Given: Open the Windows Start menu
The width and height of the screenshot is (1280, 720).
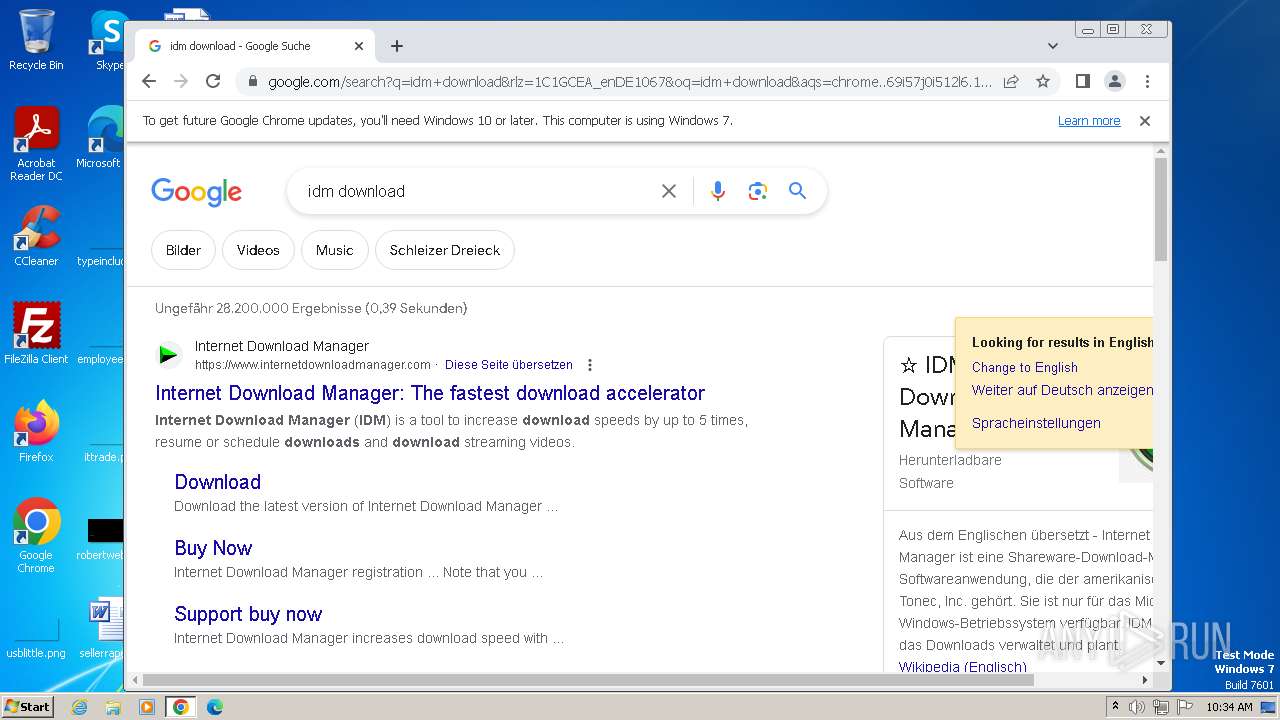Looking at the screenshot, I should (x=27, y=707).
